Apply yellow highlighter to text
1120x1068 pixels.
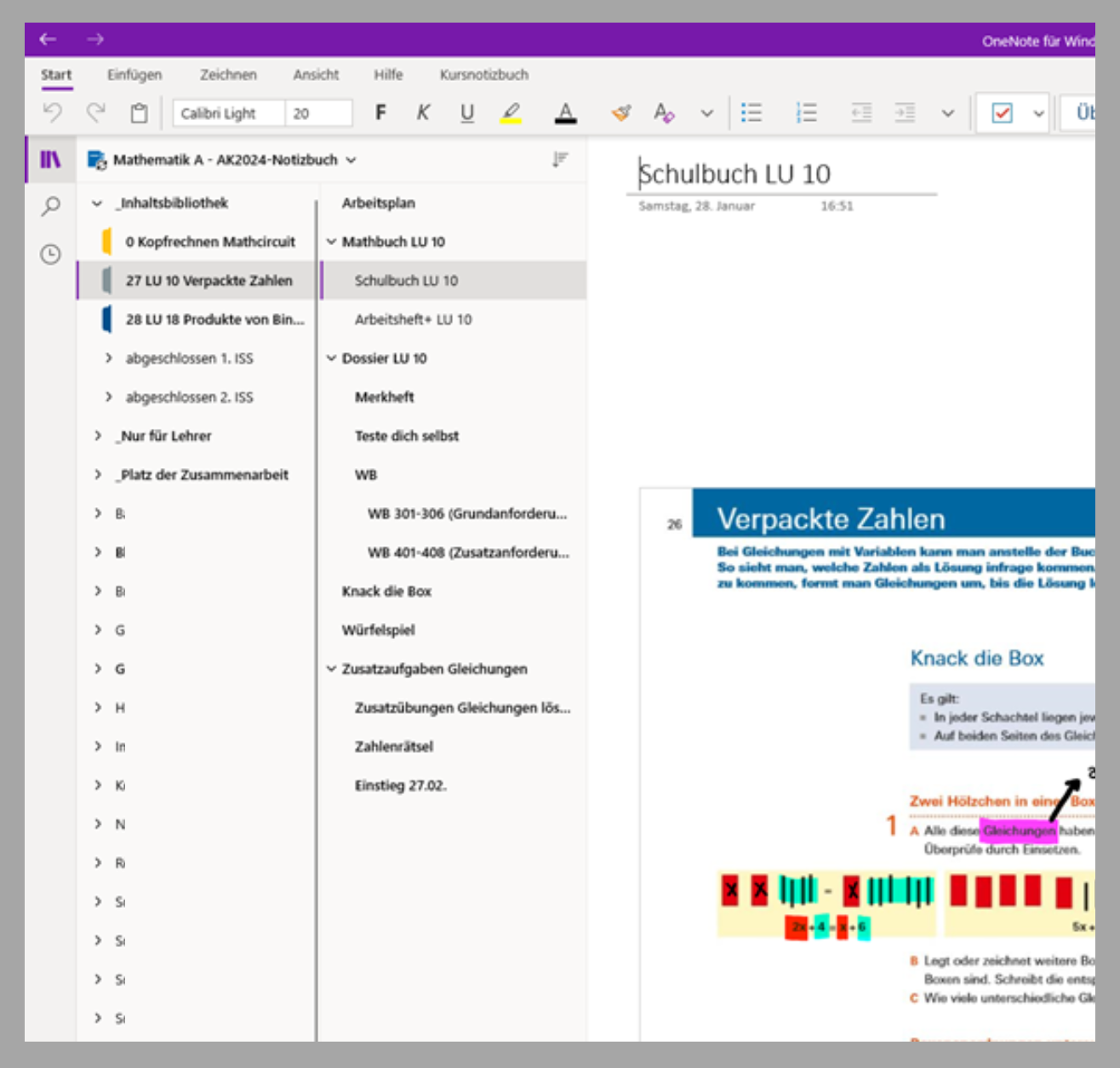(510, 112)
